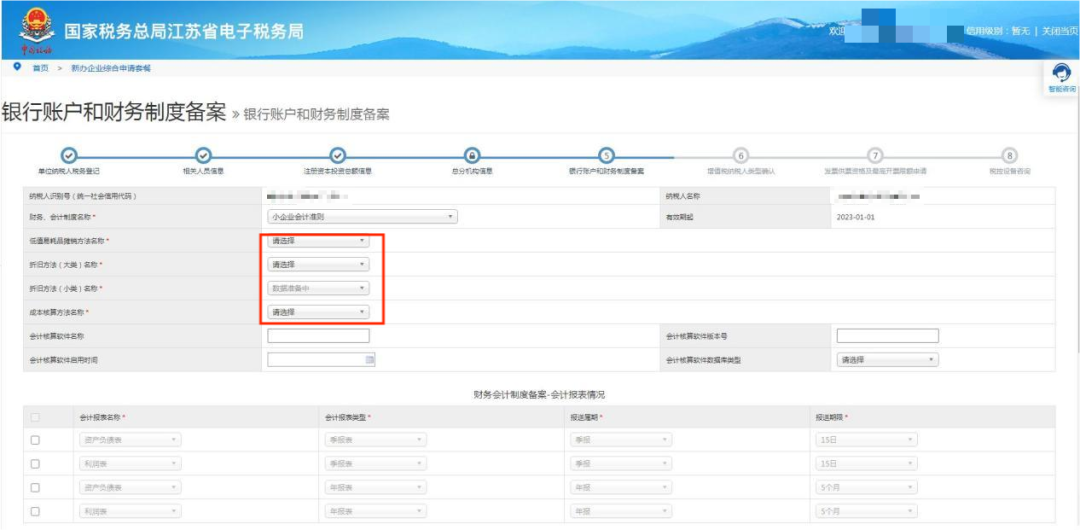
Task: Go to step 2 相关人员信息 circle
Action: 203,155
